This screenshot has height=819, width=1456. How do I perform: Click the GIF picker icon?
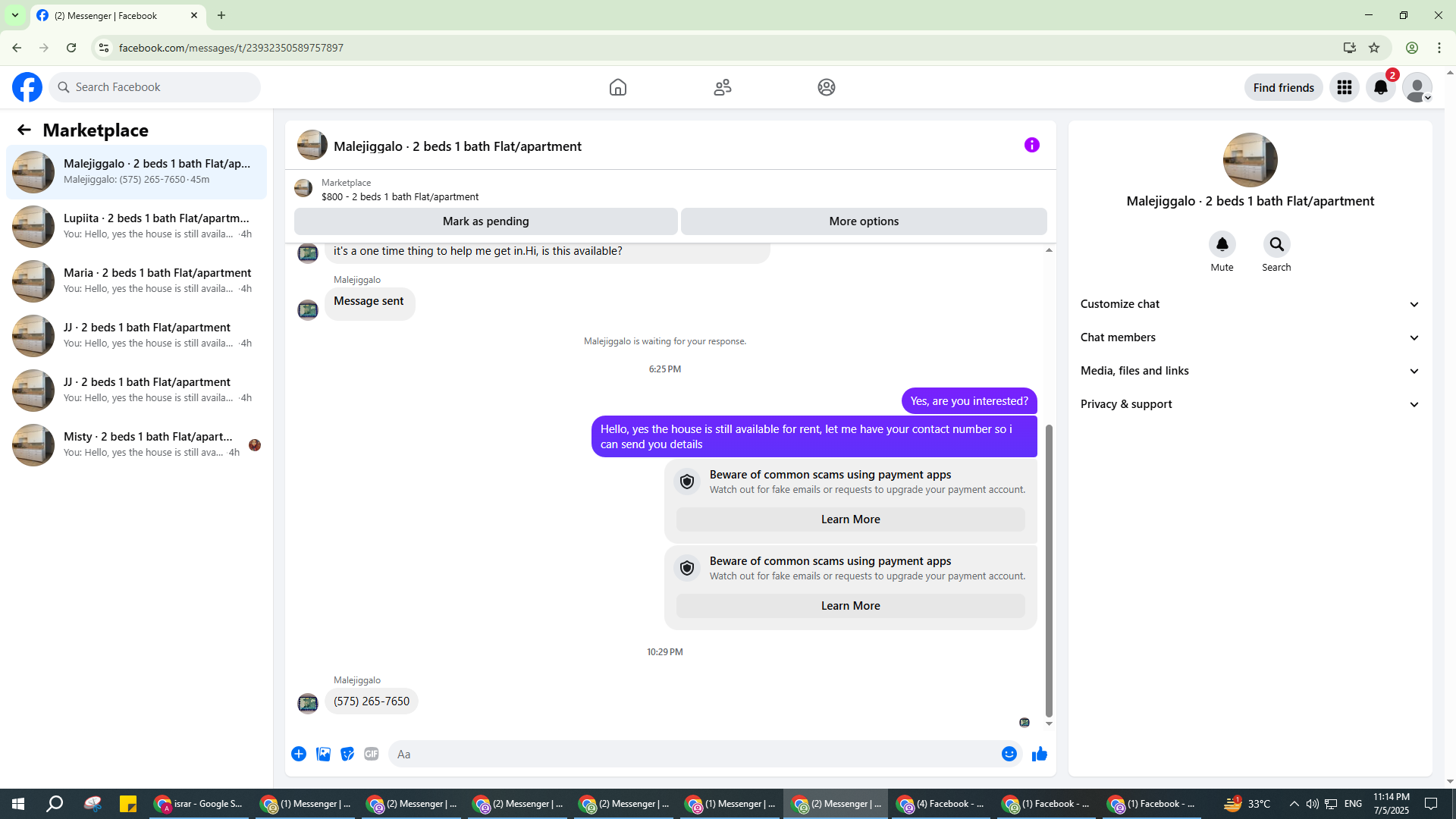[371, 754]
